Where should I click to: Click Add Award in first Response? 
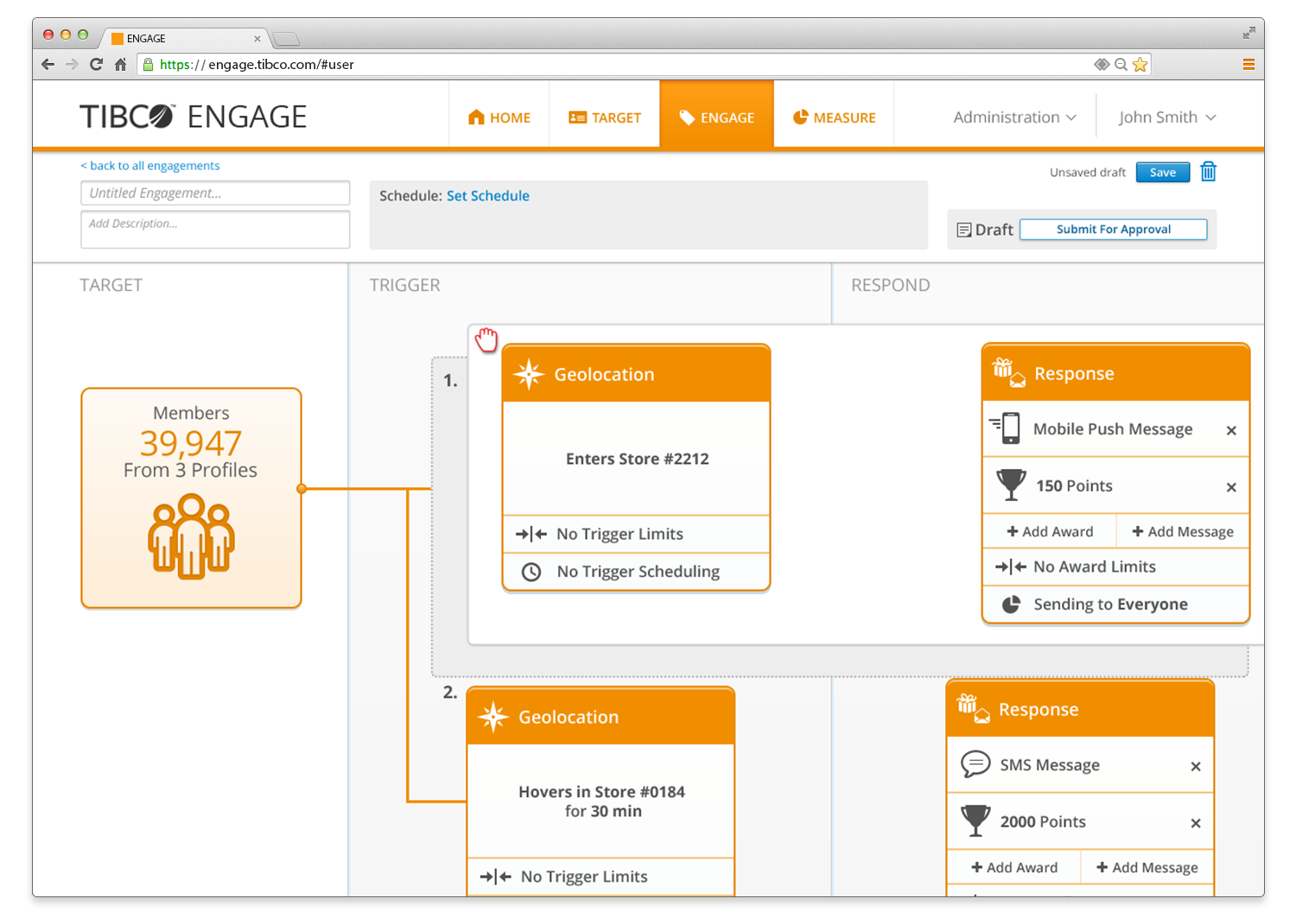1050,532
